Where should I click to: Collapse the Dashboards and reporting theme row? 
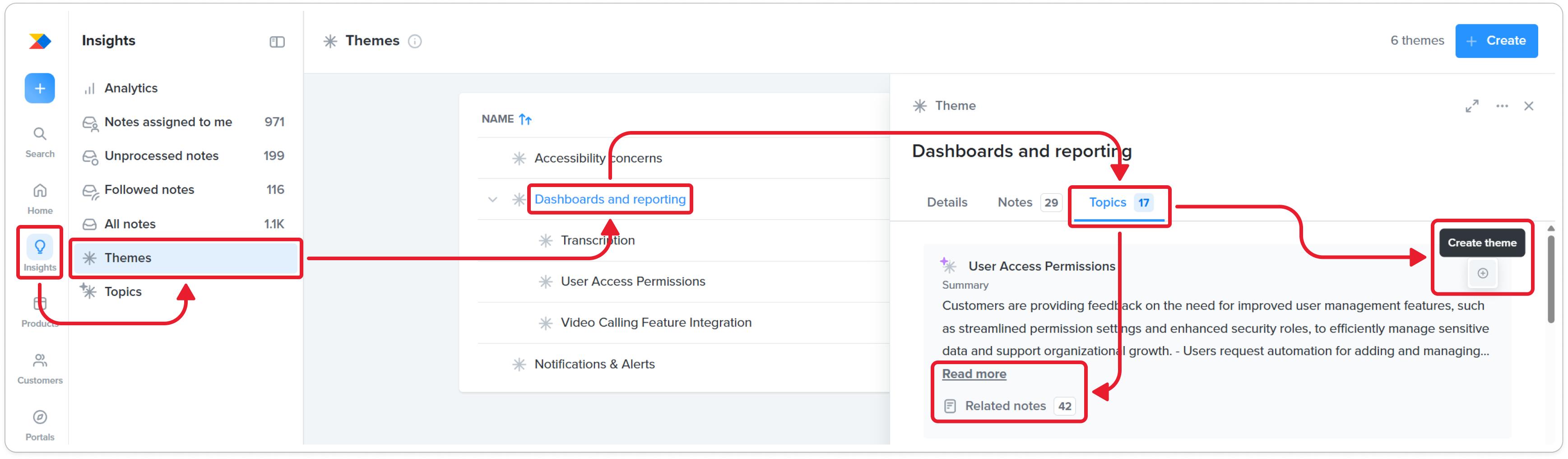click(492, 199)
